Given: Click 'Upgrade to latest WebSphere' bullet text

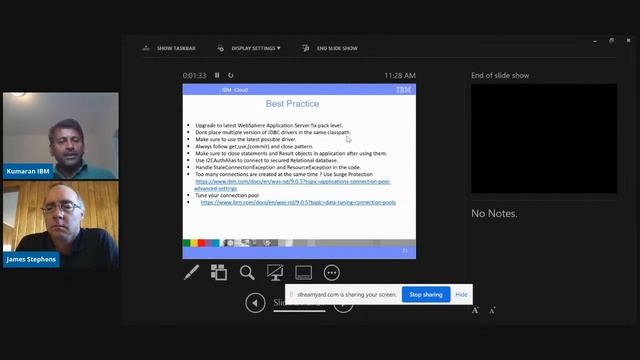Looking at the screenshot, I should [269, 125].
